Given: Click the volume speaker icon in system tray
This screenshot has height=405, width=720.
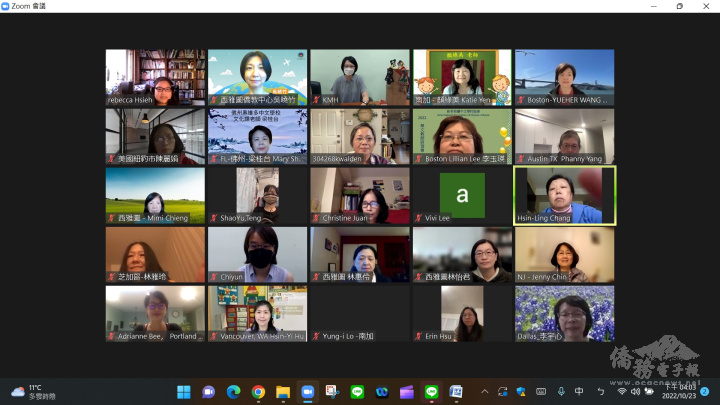Looking at the screenshot, I should [634, 391].
